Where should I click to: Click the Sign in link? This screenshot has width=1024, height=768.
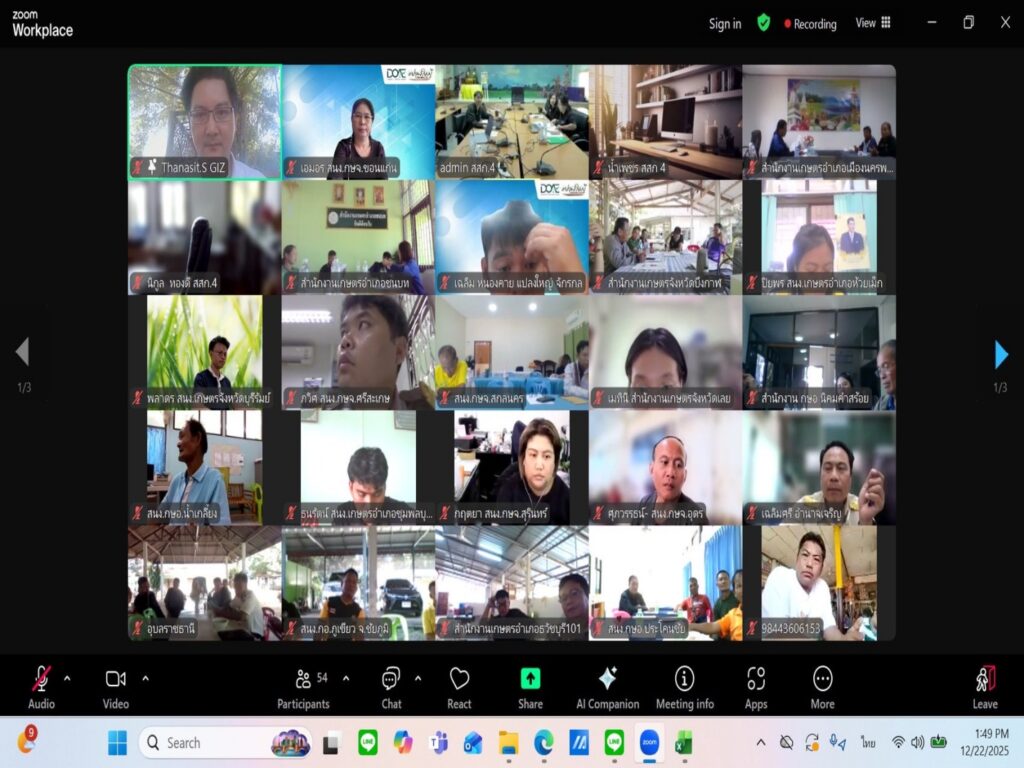[725, 24]
